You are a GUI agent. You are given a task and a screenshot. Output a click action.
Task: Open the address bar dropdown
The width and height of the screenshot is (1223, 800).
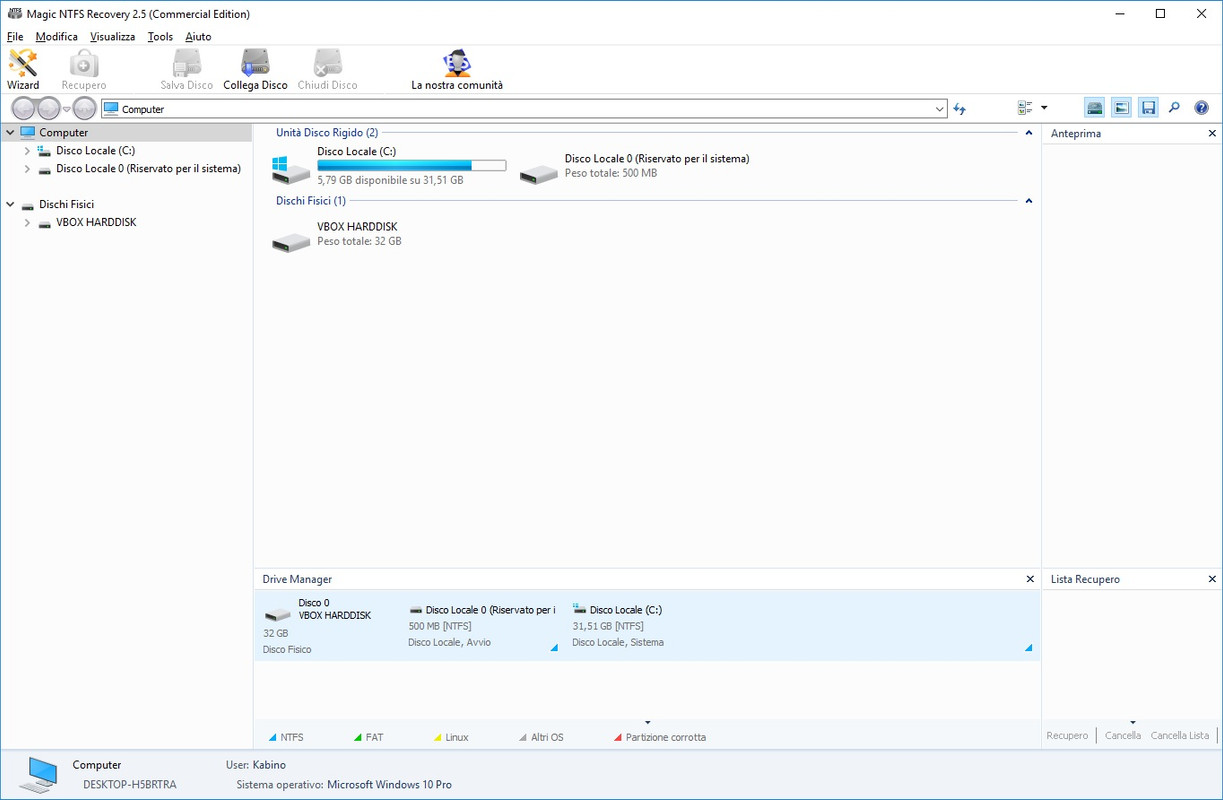[939, 109]
